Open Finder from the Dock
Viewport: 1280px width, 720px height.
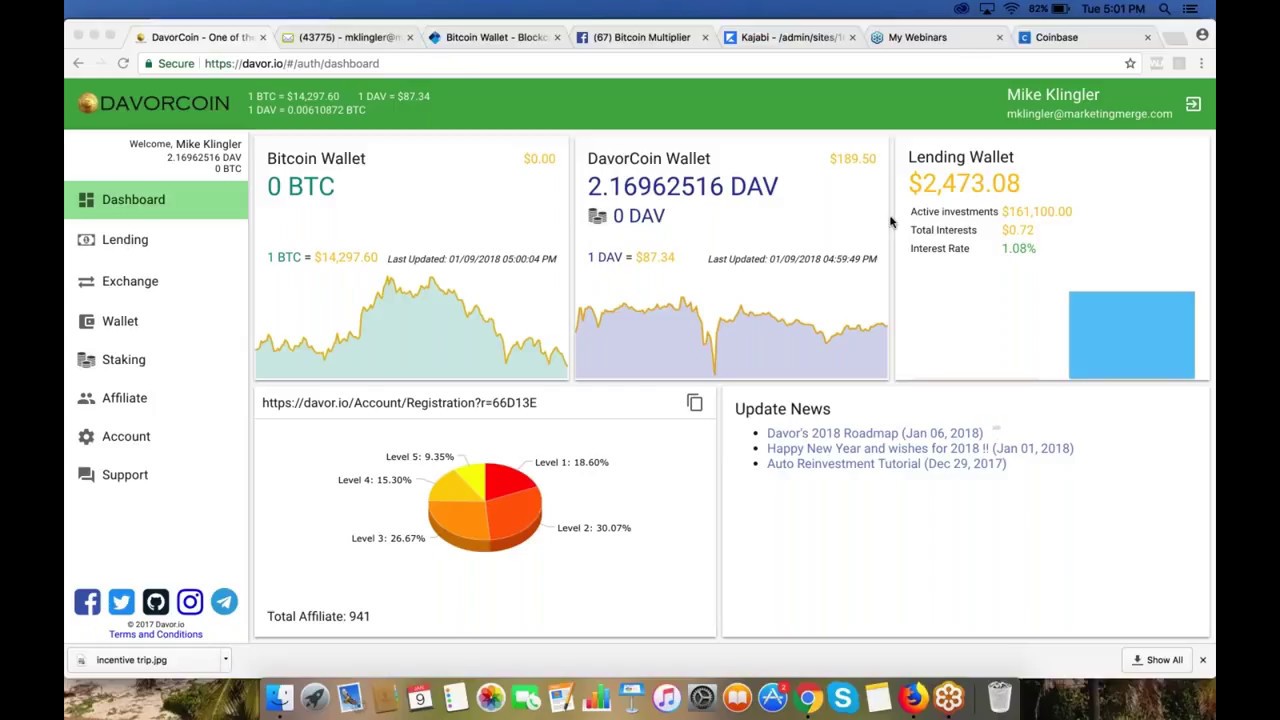tap(280, 697)
